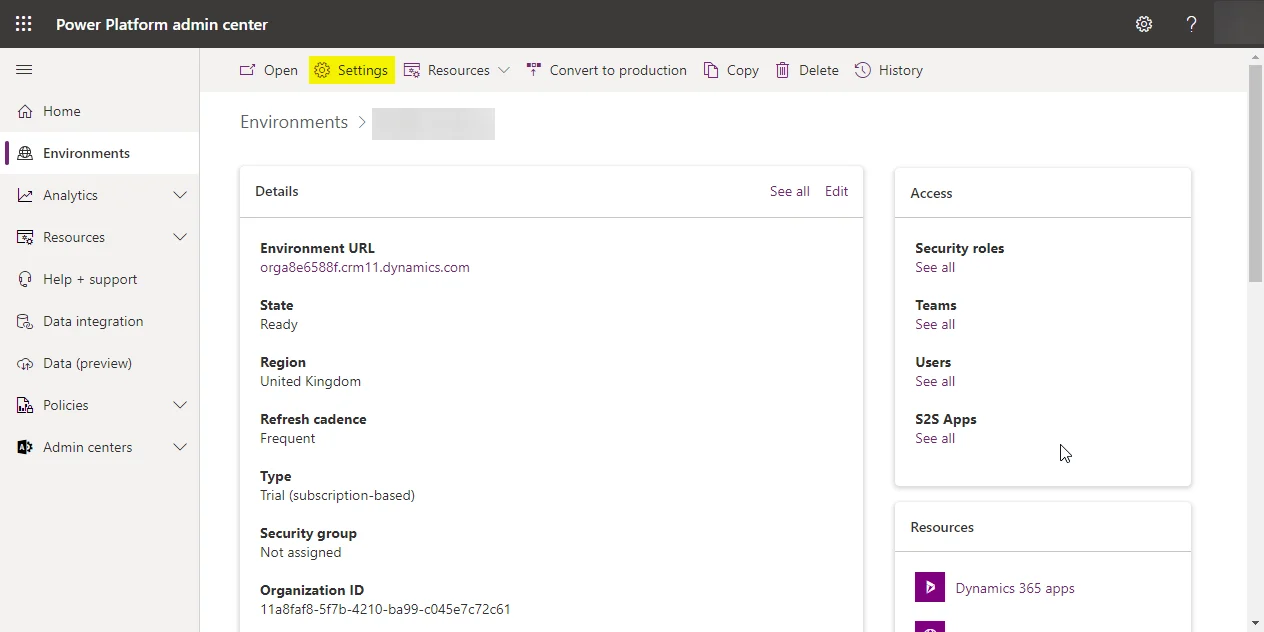Image resolution: width=1264 pixels, height=632 pixels.
Task: Click the Data integration icon
Action: pyautogui.click(x=25, y=321)
